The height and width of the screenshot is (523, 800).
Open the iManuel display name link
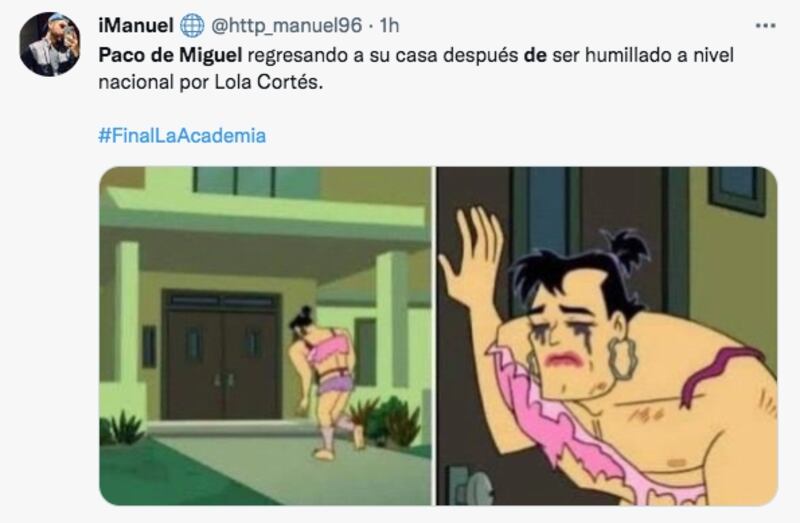(136, 26)
